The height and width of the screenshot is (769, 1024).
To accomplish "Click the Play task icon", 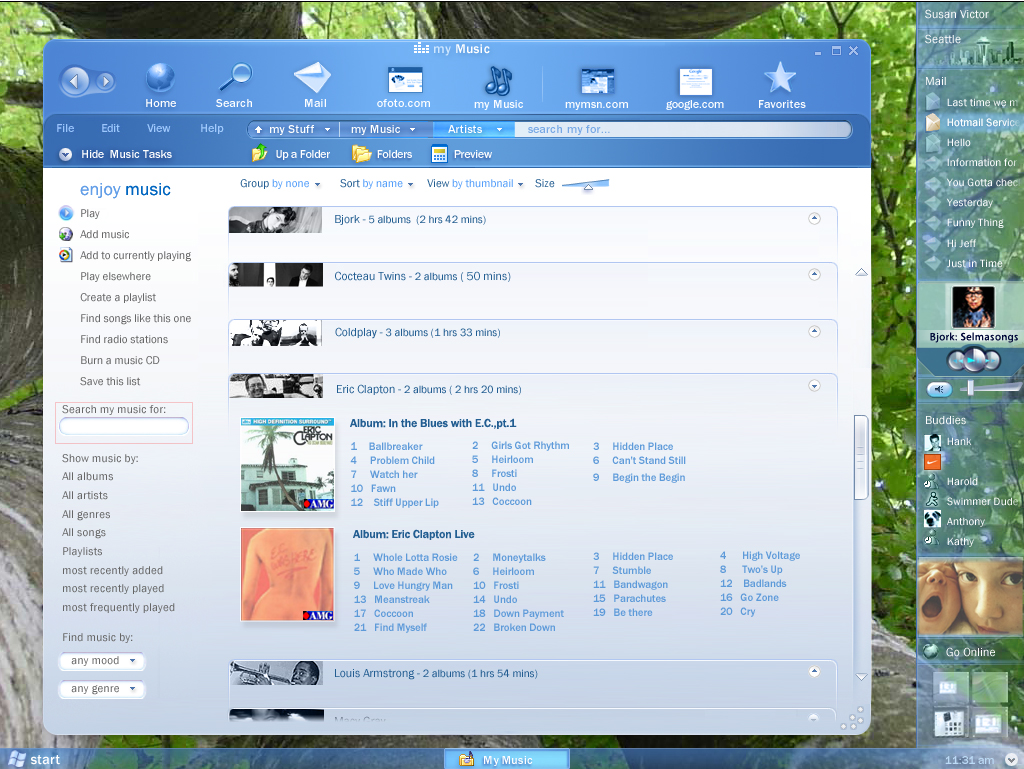I will click(66, 213).
